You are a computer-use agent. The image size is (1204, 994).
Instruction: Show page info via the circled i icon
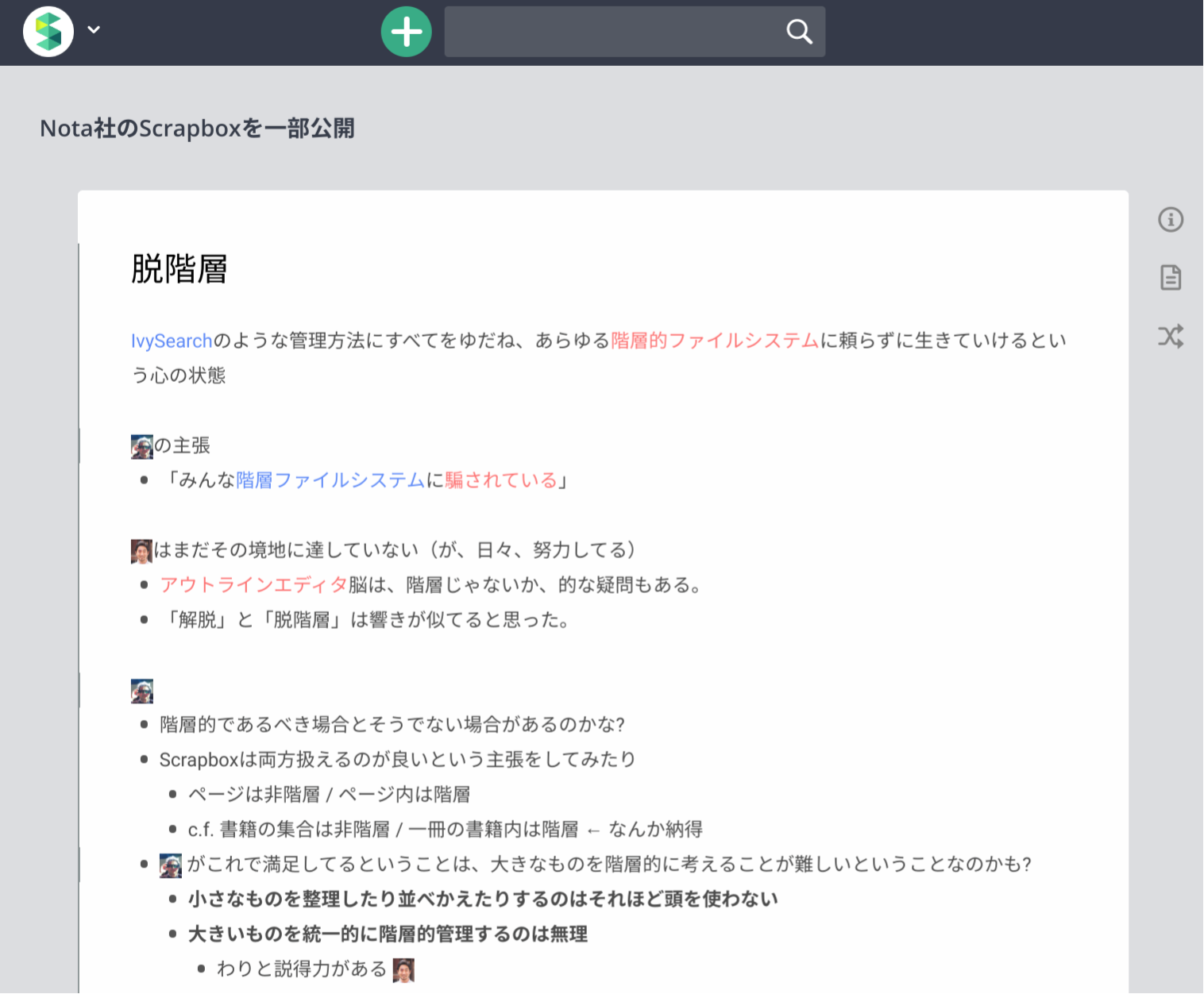point(1171,219)
